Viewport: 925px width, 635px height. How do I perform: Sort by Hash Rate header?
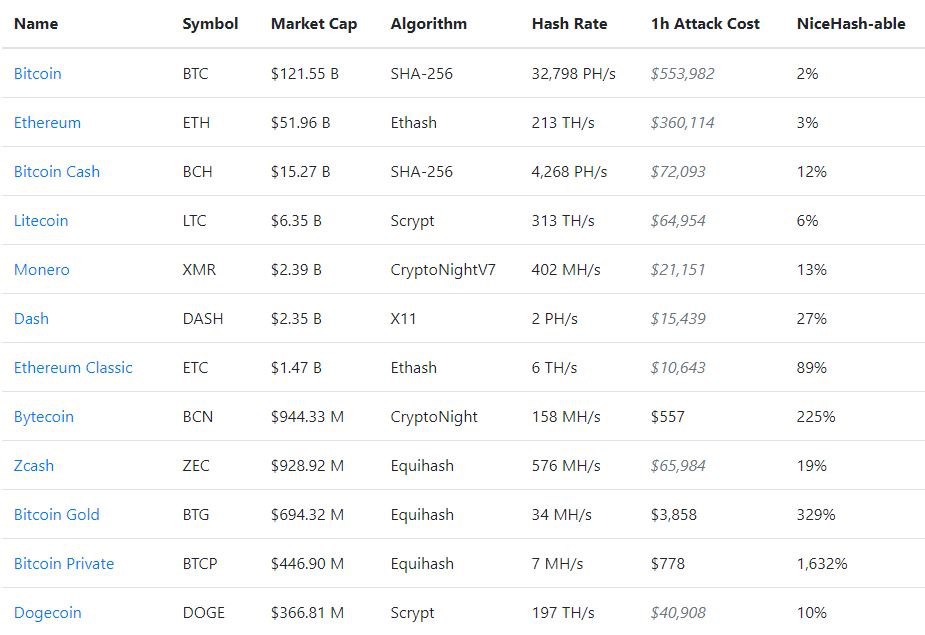point(569,24)
